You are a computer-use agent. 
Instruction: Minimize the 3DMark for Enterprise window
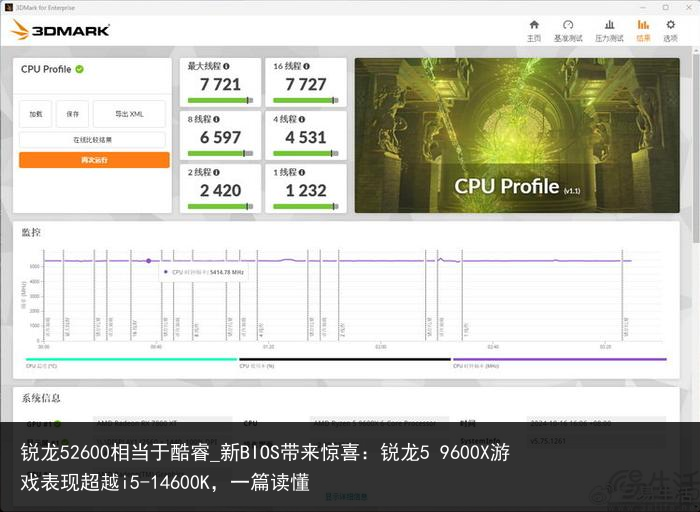pos(643,8)
